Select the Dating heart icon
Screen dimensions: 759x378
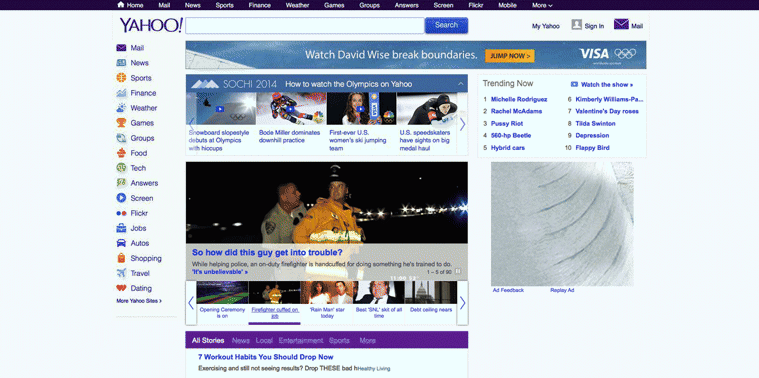pyautogui.click(x=121, y=288)
